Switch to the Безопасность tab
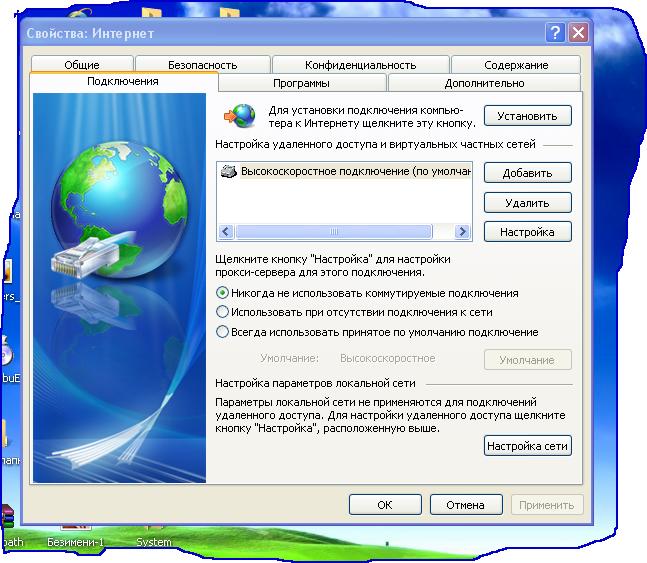Viewport: 647px width, 563px height. (x=202, y=65)
